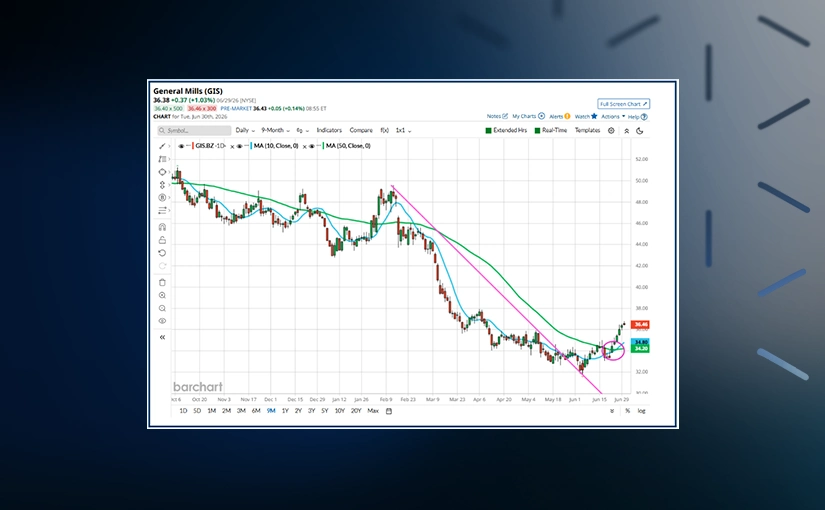Screen dimensions: 825x510
Task: Open the Daily frequency dropdown
Action: [x=245, y=131]
